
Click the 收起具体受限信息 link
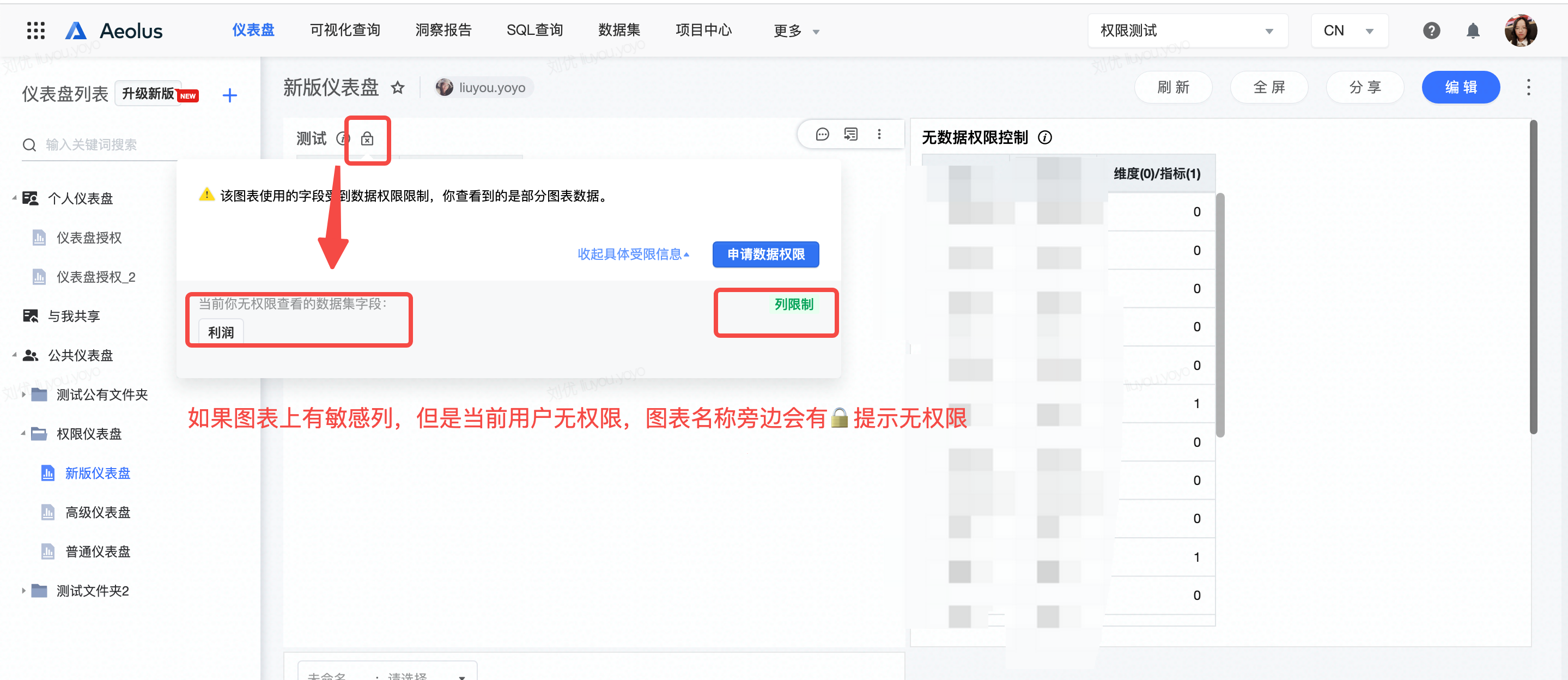[x=633, y=254]
